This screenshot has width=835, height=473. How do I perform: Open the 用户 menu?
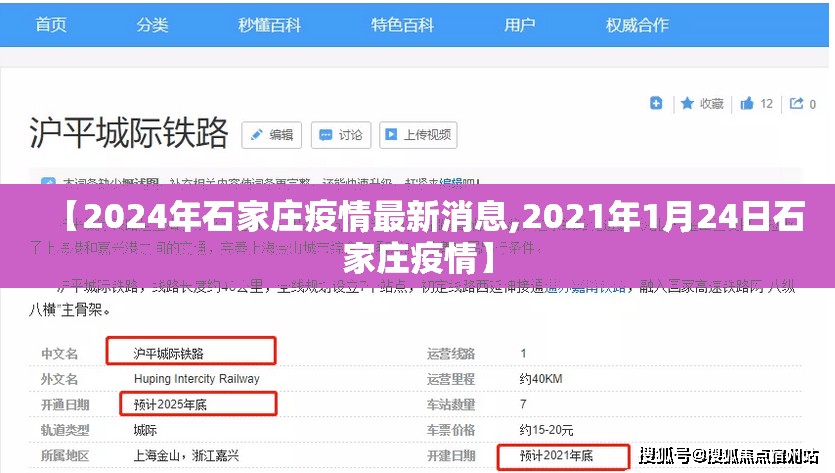pyautogui.click(x=519, y=24)
